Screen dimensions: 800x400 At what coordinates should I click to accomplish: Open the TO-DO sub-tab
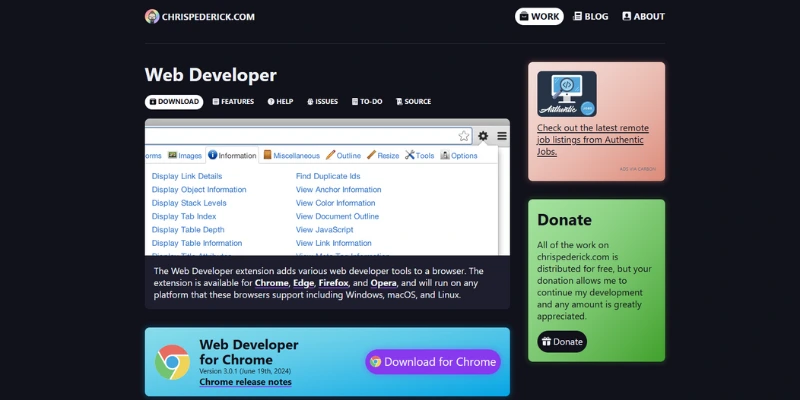click(367, 102)
